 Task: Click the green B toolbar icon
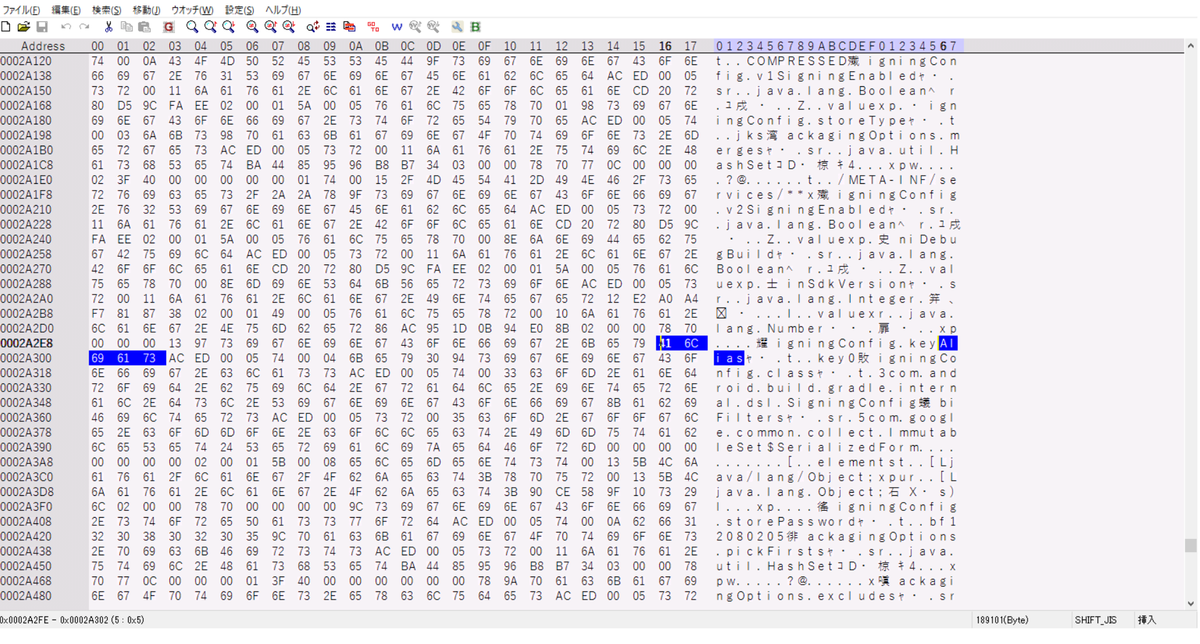475,27
